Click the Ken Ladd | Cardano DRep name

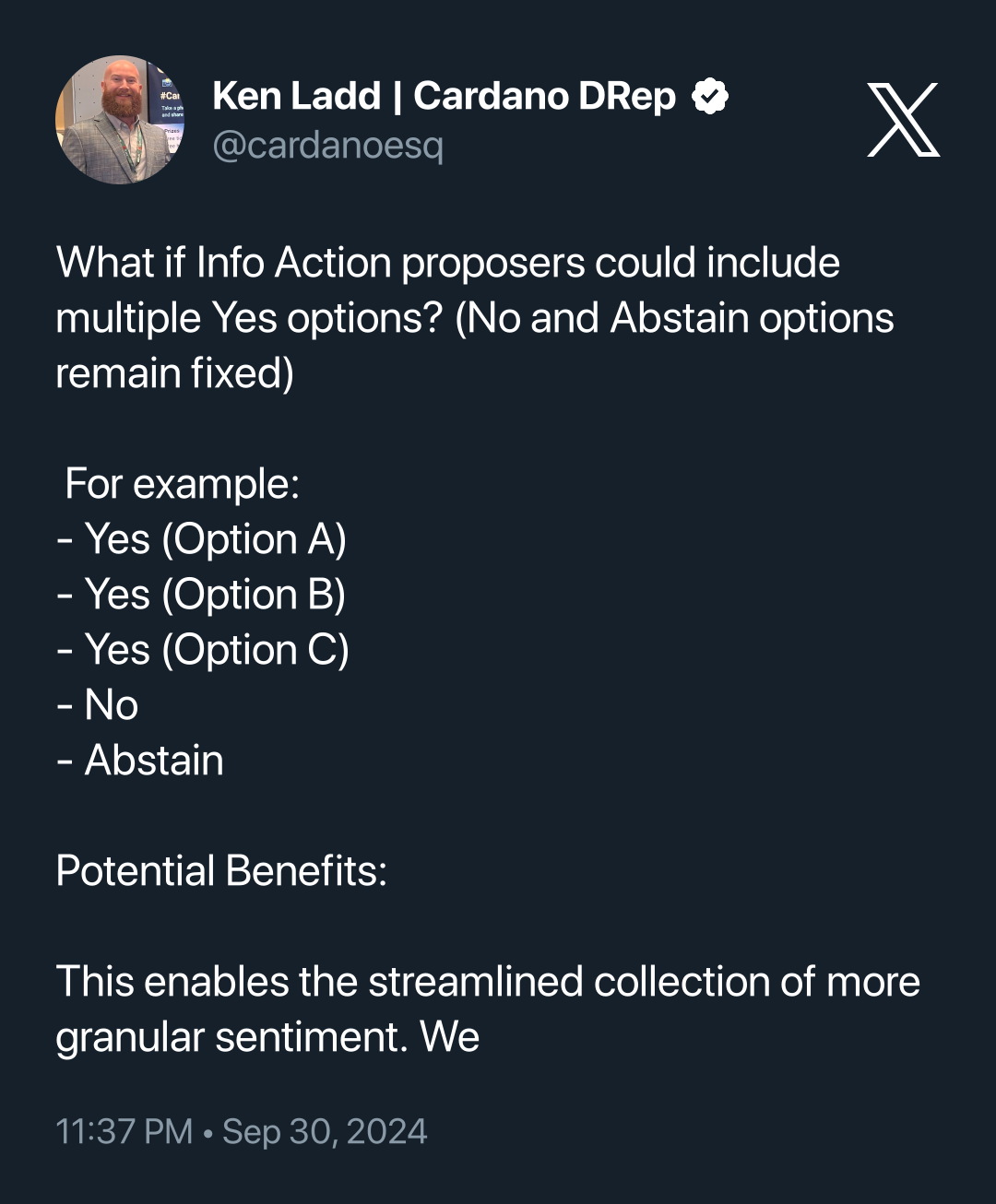click(444, 96)
